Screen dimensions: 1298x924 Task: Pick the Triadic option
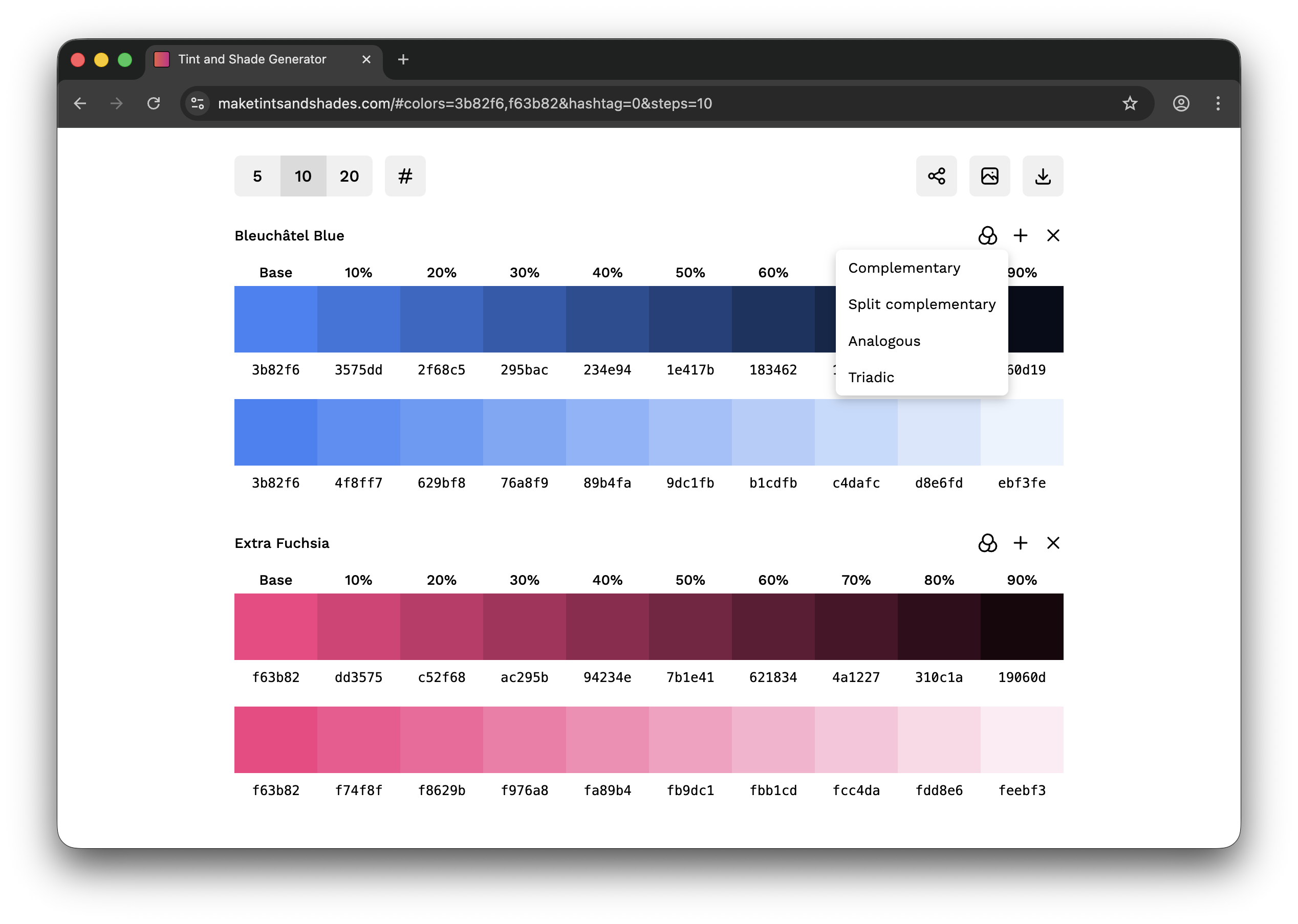871,377
